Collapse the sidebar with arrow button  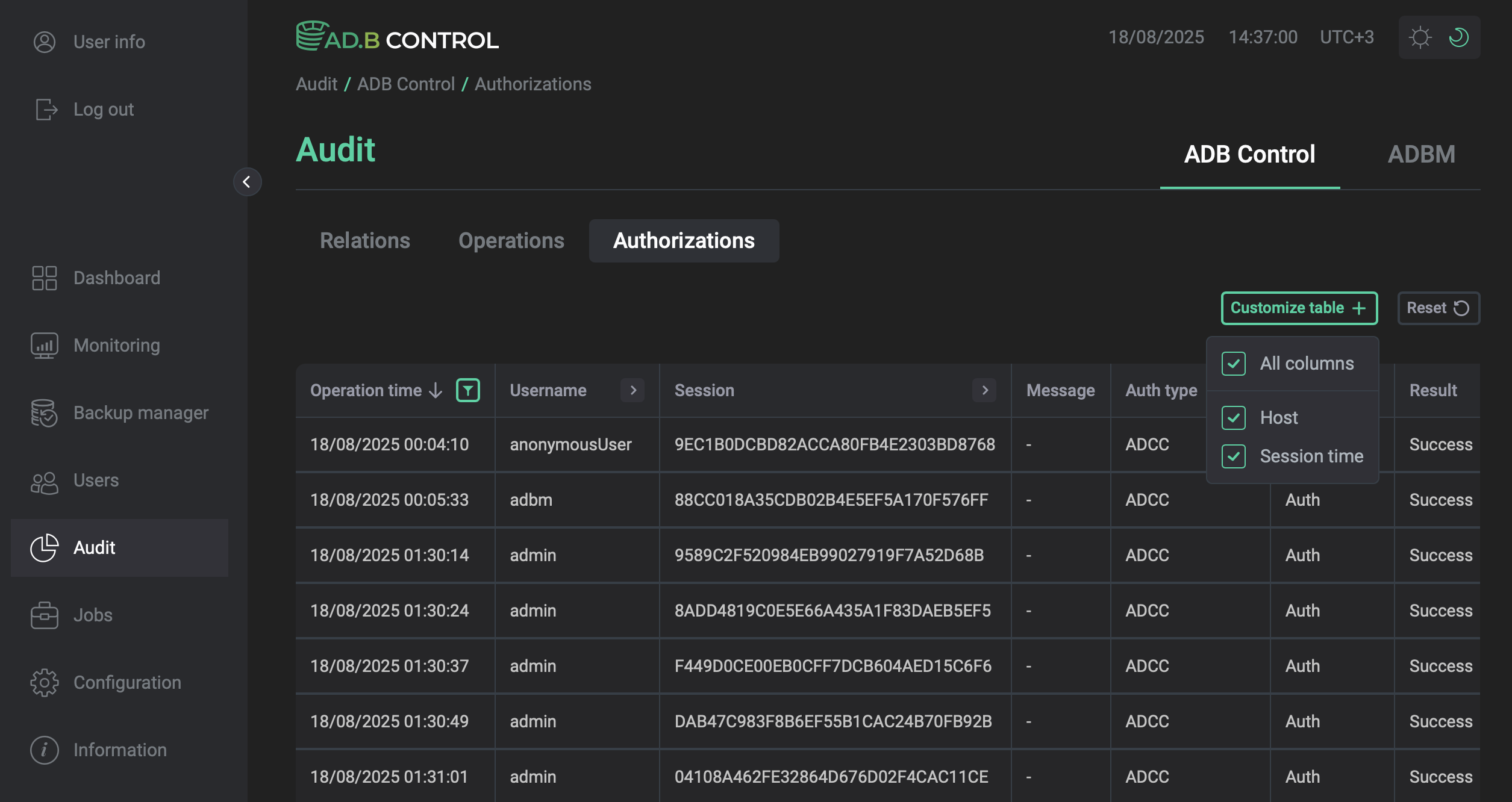click(247, 182)
